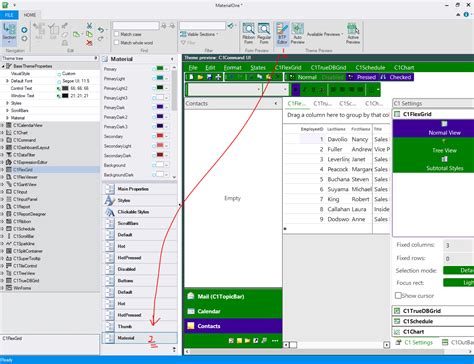Open the Format menu in preview
474x364 pixels.
click(232, 68)
